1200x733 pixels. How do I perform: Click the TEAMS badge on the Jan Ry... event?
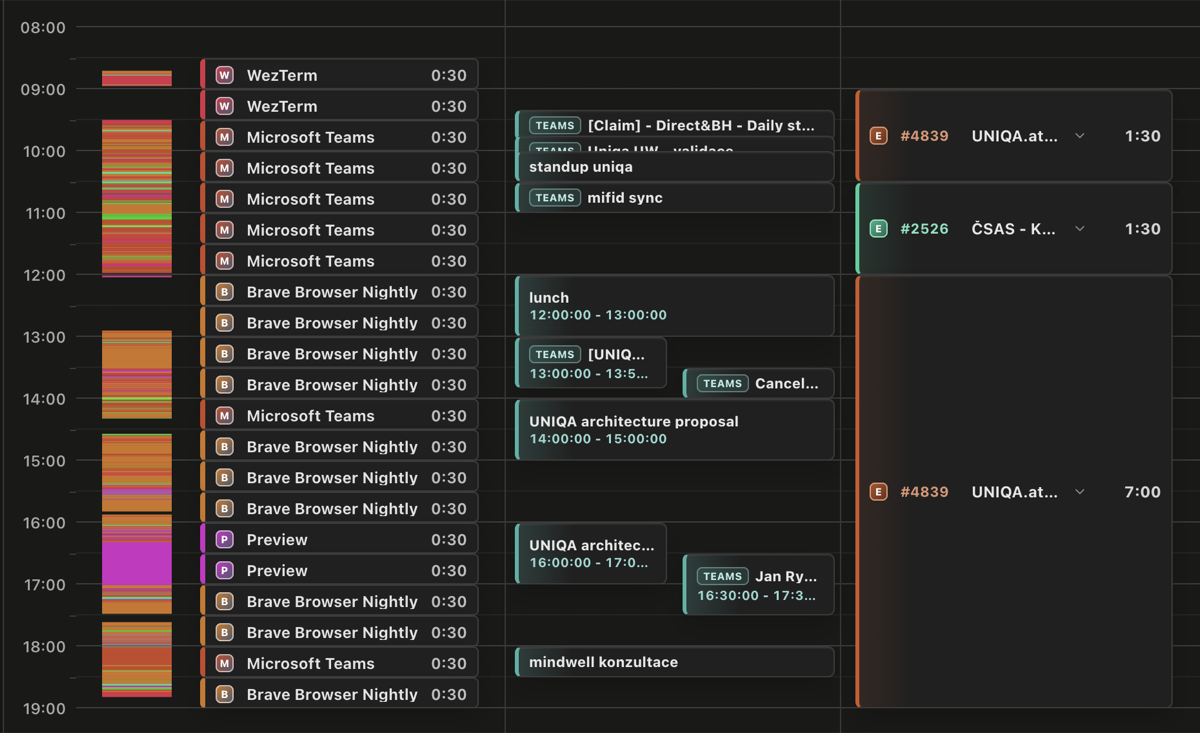pos(722,577)
